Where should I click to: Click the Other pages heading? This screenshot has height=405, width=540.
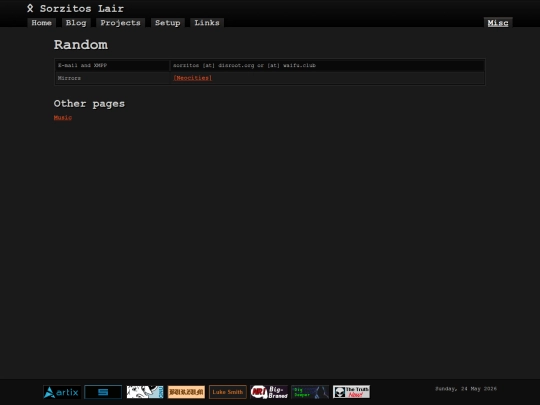pyautogui.click(x=89, y=104)
